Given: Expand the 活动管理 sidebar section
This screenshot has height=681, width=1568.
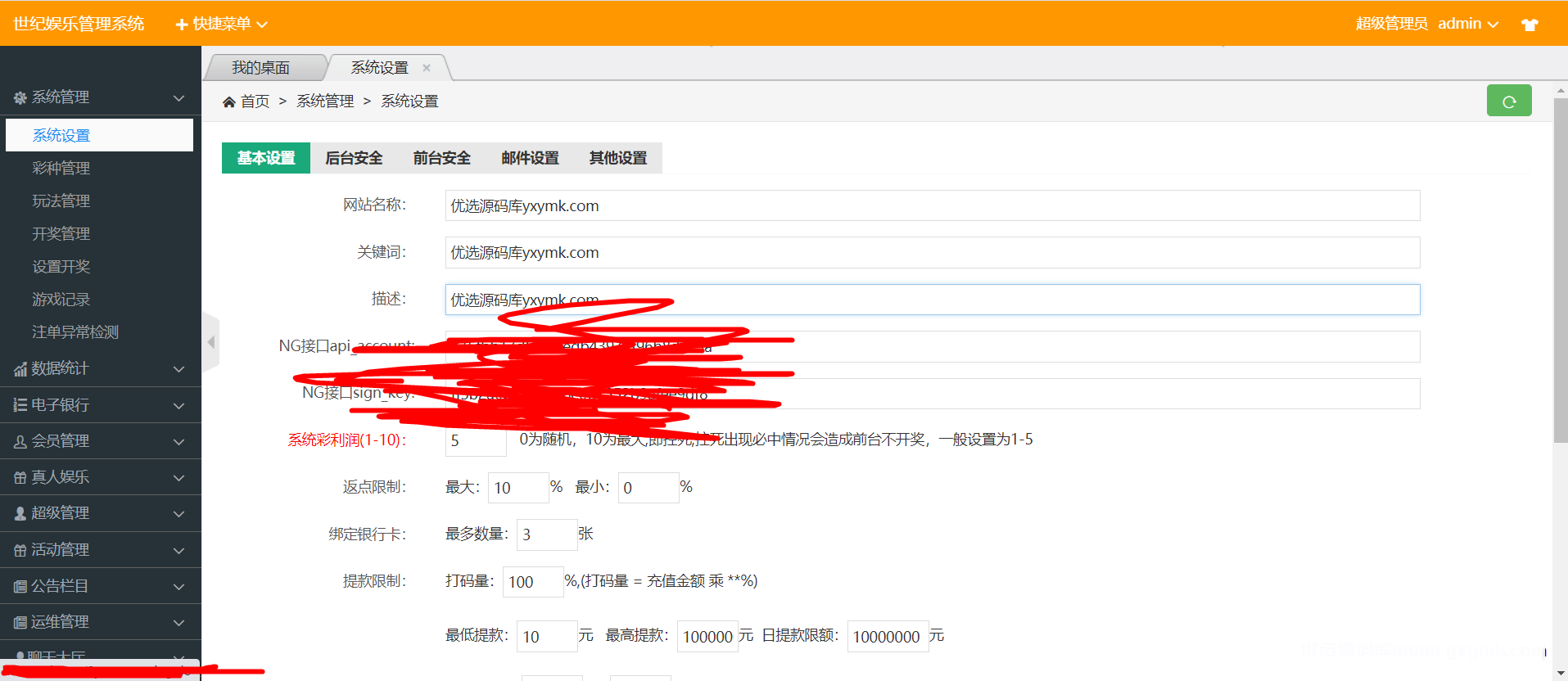Looking at the screenshot, I should click(x=100, y=550).
